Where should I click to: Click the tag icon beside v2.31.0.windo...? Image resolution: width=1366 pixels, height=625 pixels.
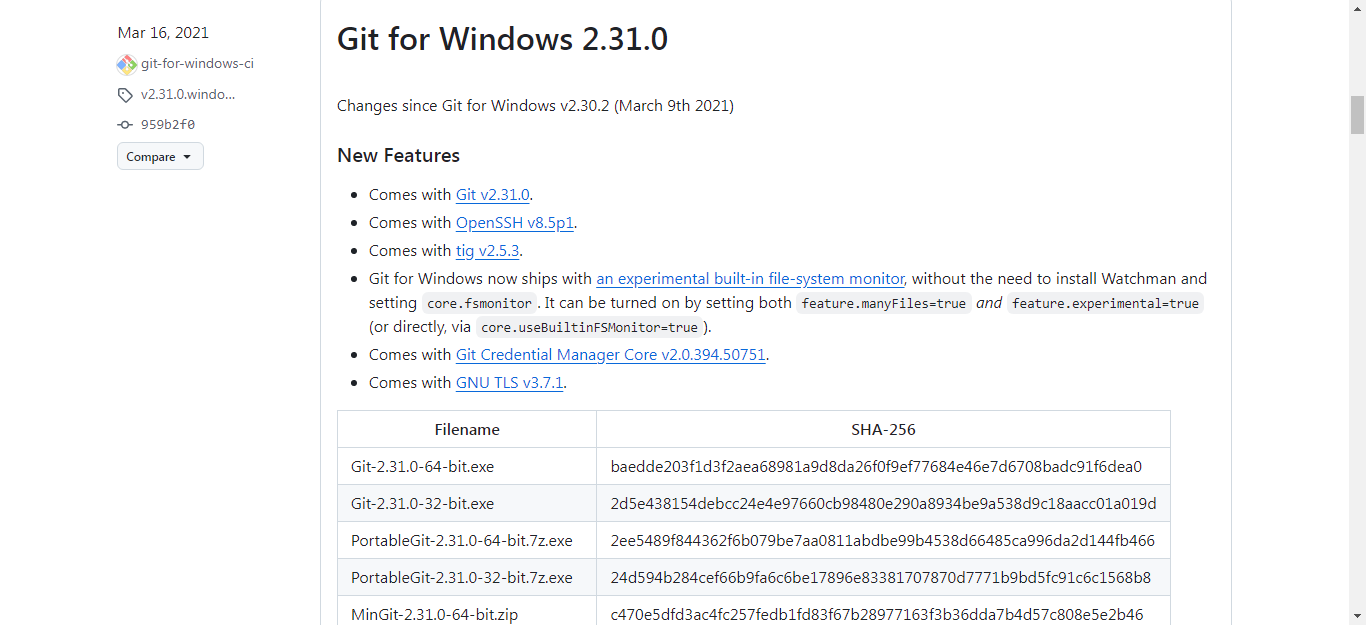(125, 95)
